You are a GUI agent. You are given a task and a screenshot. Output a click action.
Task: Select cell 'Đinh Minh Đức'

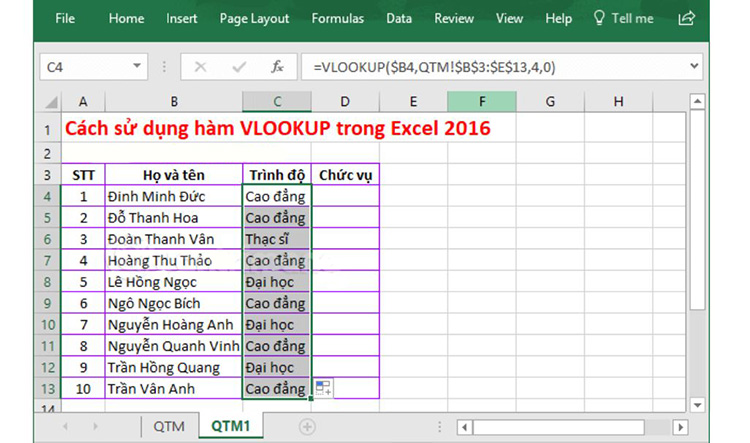[x=174, y=196]
